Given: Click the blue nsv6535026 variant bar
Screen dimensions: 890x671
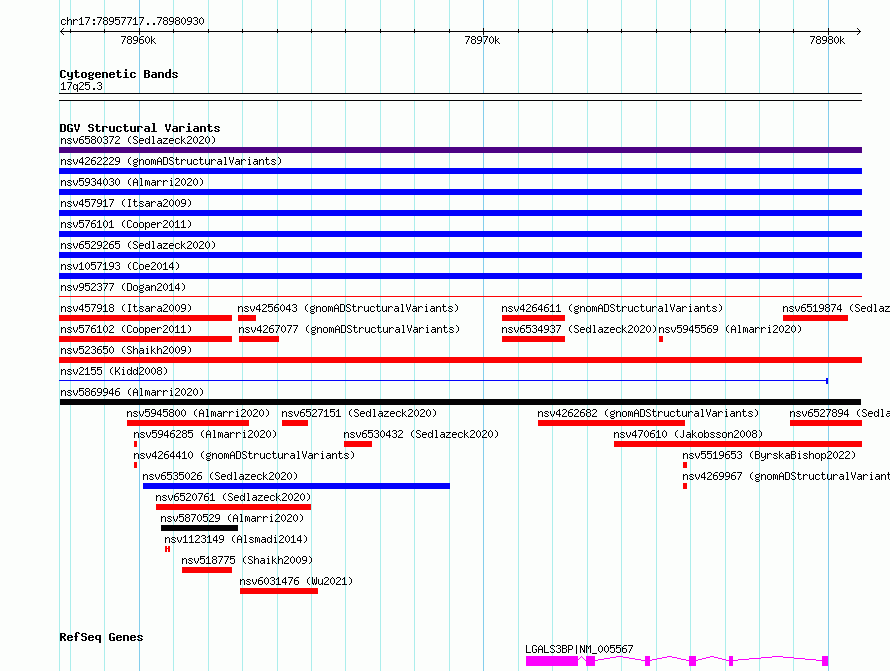Looking at the screenshot, I should pyautogui.click(x=296, y=486).
